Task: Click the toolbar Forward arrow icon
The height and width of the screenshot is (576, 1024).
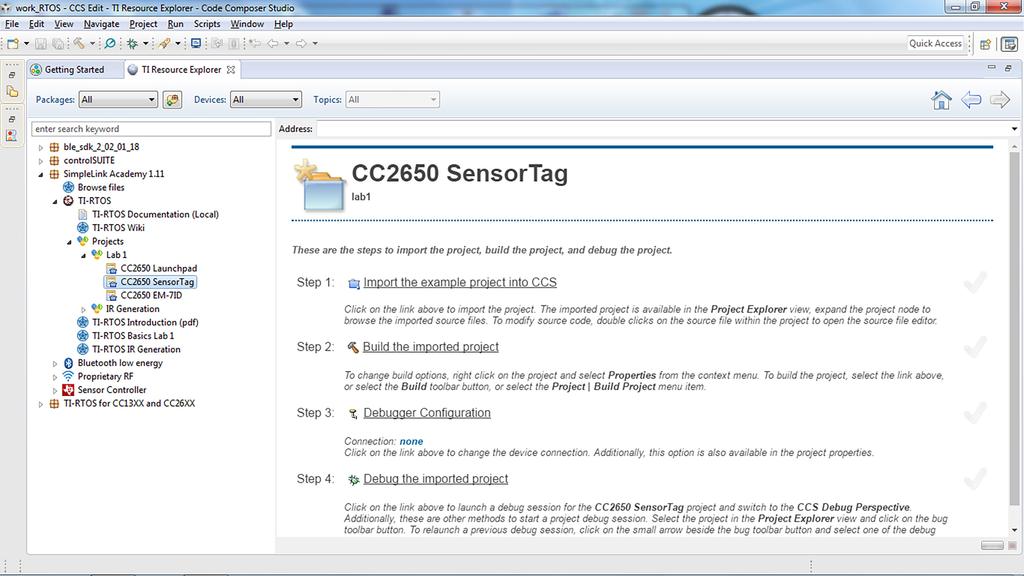Action: tap(301, 43)
